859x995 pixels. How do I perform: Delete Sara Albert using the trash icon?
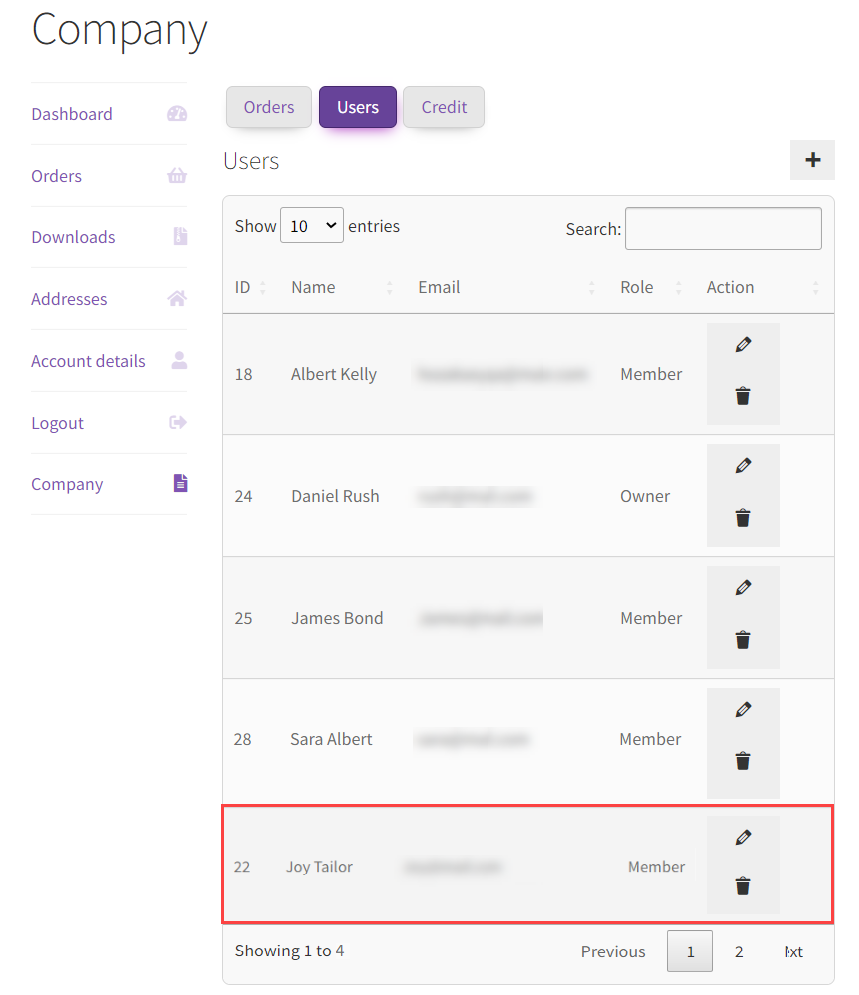(x=743, y=760)
